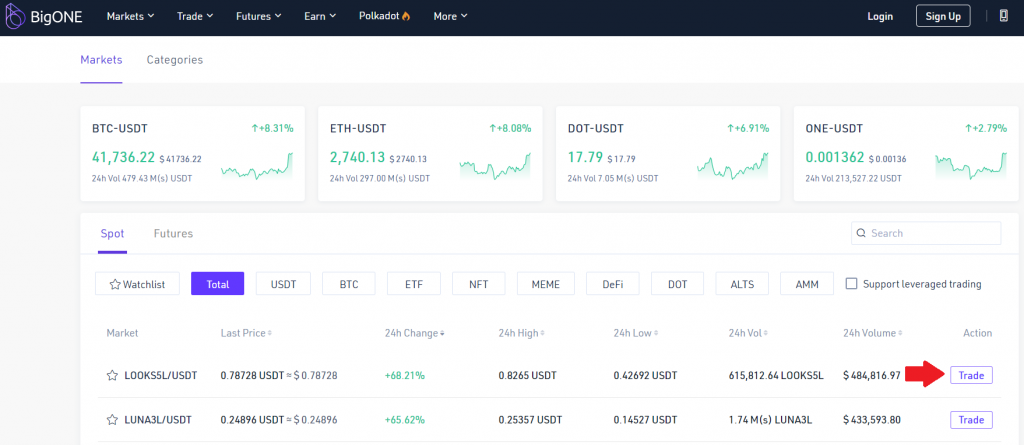Screen dimensions: 1024x445
Task: Switch to the Categories tab
Action: point(174,59)
